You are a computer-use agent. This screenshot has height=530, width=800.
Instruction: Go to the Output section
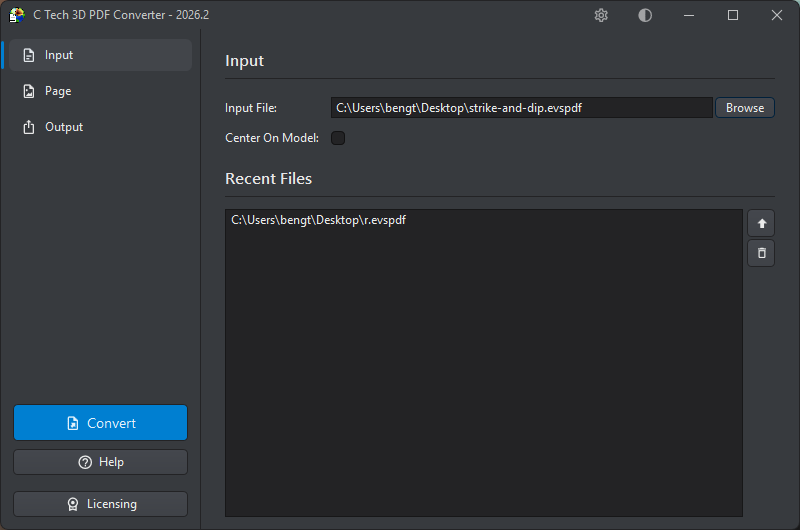[101, 127]
